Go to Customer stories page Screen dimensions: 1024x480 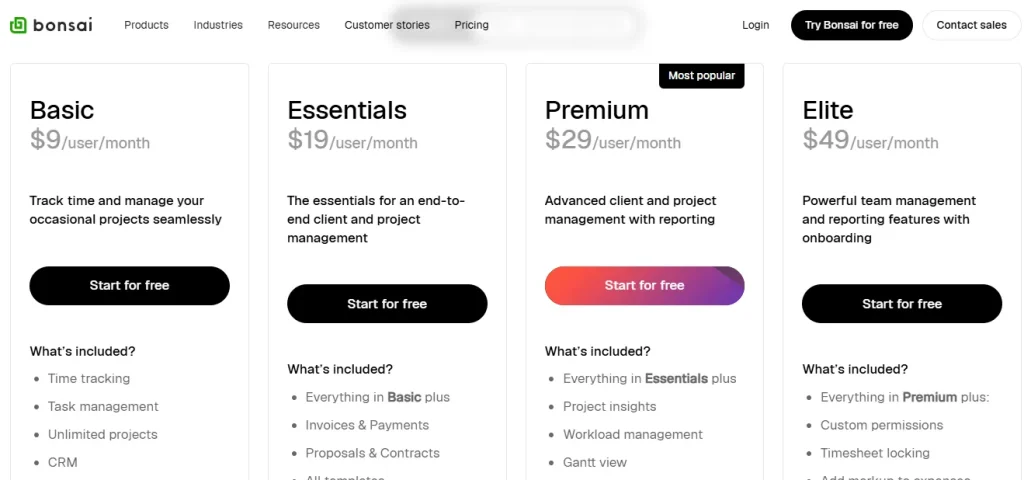click(387, 25)
